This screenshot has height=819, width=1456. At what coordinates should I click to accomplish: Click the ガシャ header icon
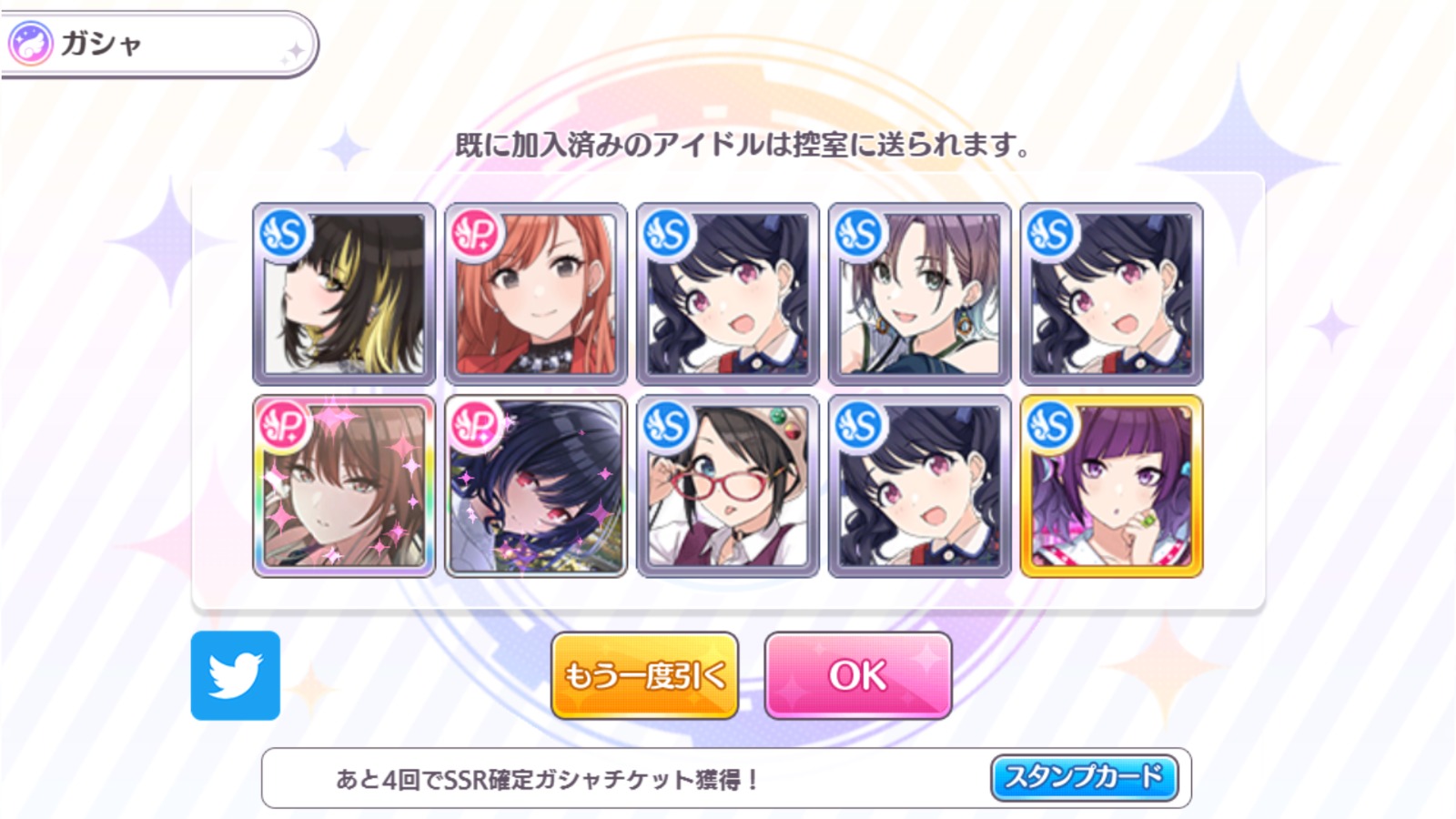point(30,43)
